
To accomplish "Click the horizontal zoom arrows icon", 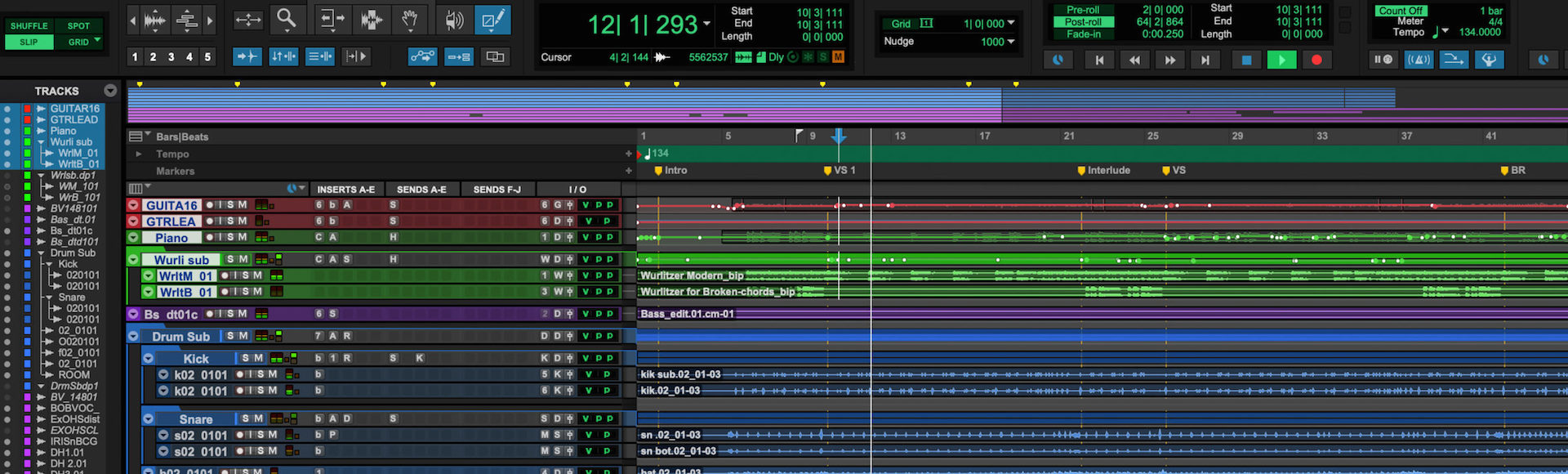I will [x=248, y=20].
